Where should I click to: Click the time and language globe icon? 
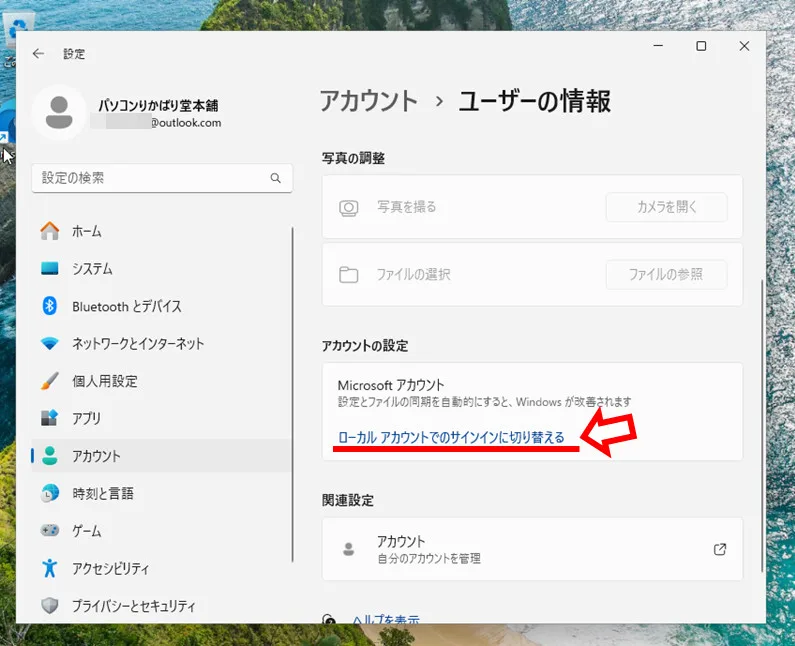pos(50,493)
